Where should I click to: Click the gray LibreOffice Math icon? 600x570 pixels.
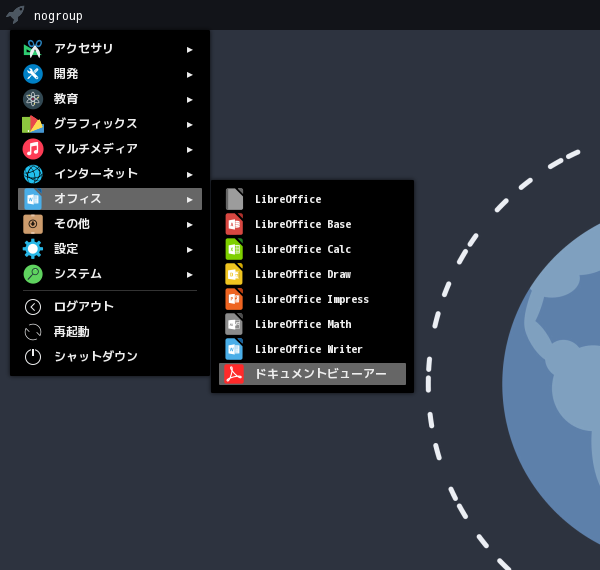(234, 324)
